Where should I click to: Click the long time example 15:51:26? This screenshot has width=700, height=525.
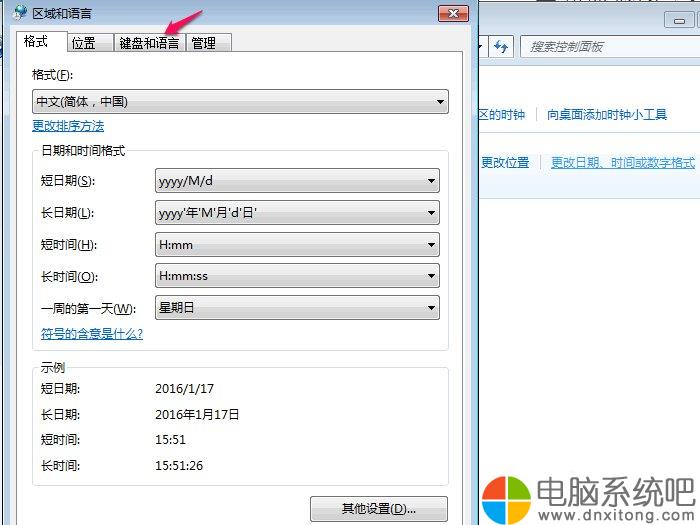pyautogui.click(x=179, y=466)
